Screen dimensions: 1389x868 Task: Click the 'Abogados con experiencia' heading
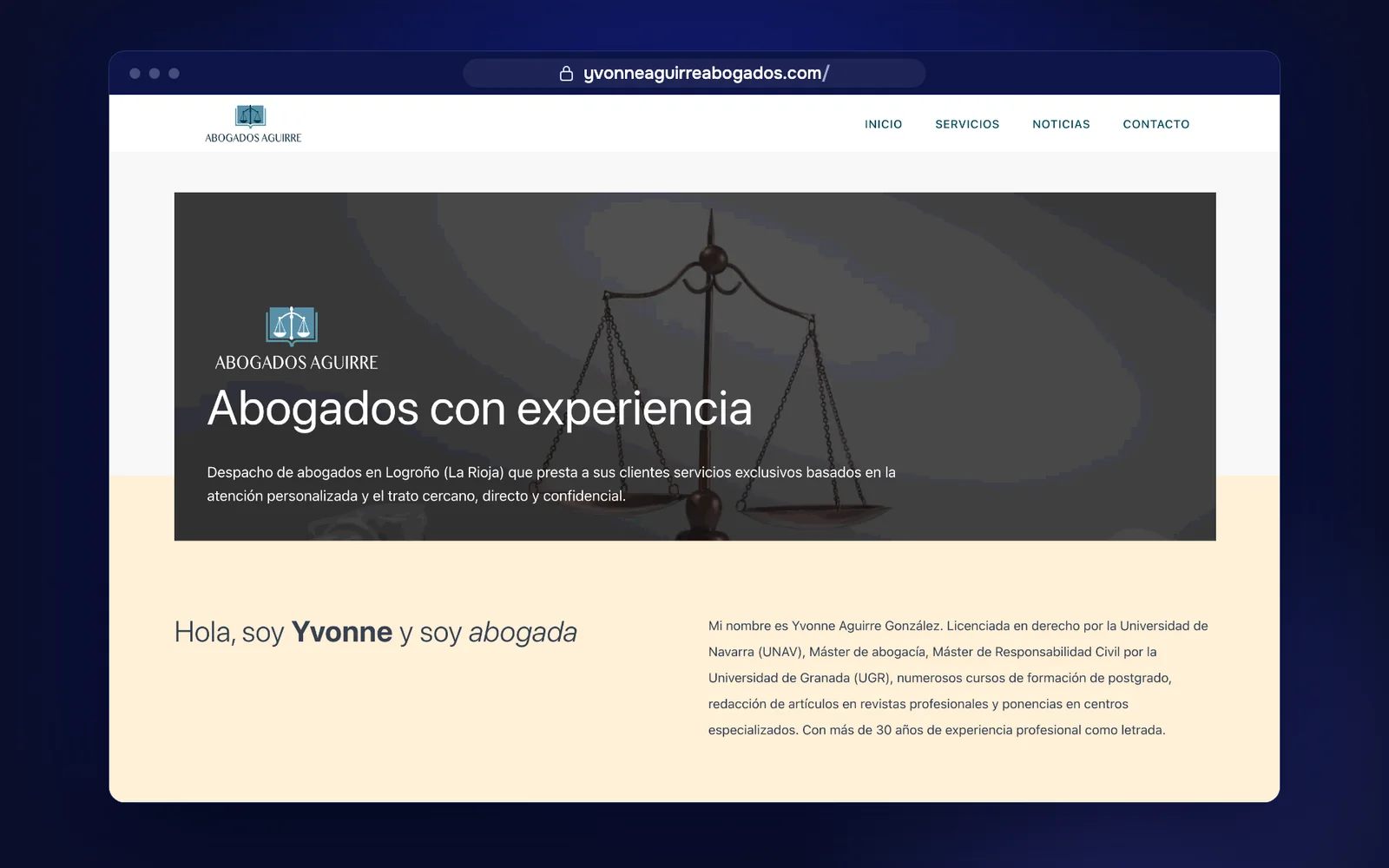(x=479, y=409)
